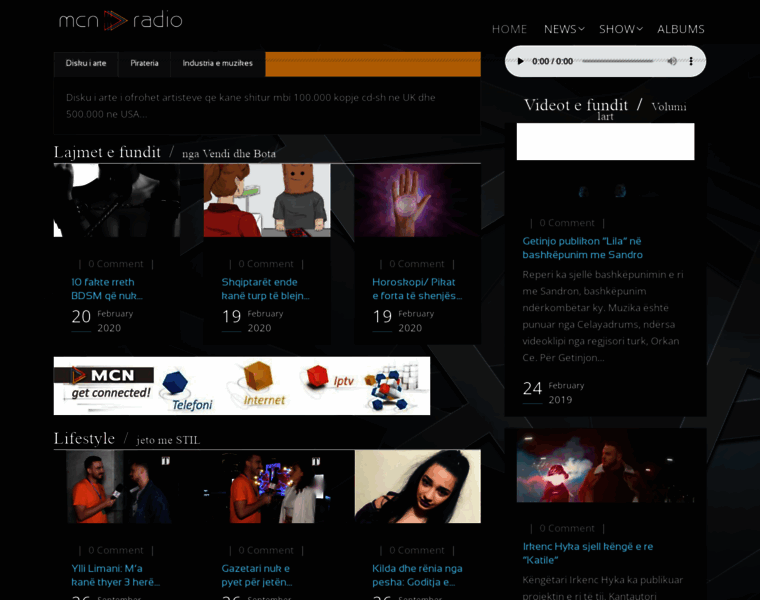This screenshot has height=600, width=760.
Task: Open ALBUMS page
Action: point(681,29)
